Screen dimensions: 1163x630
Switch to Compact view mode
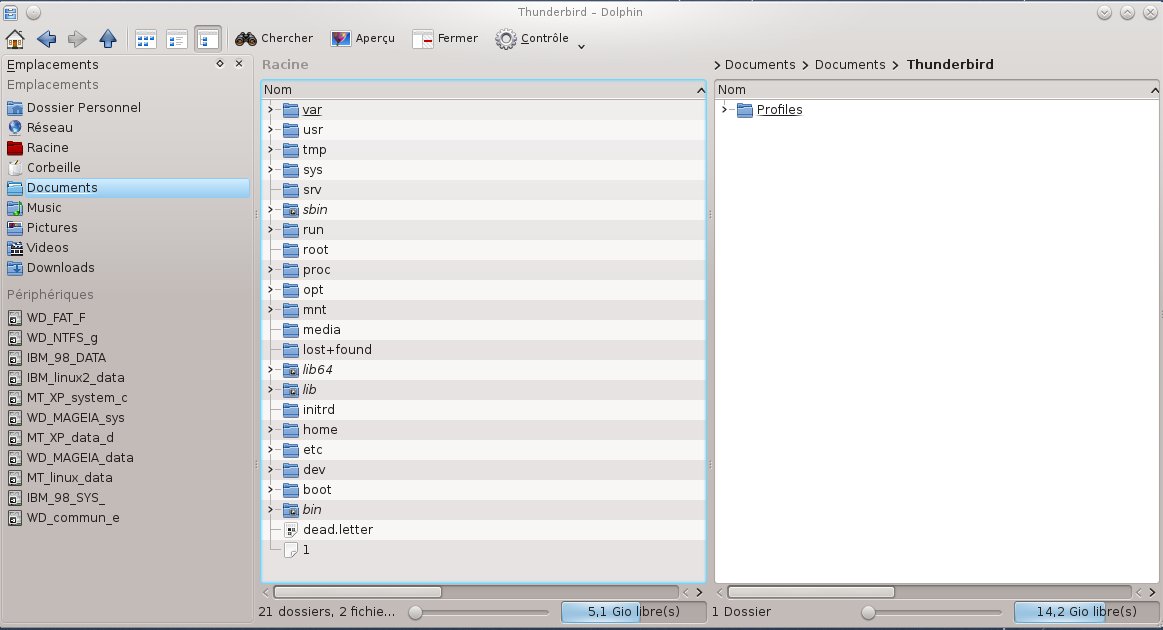pyautogui.click(x=177, y=39)
